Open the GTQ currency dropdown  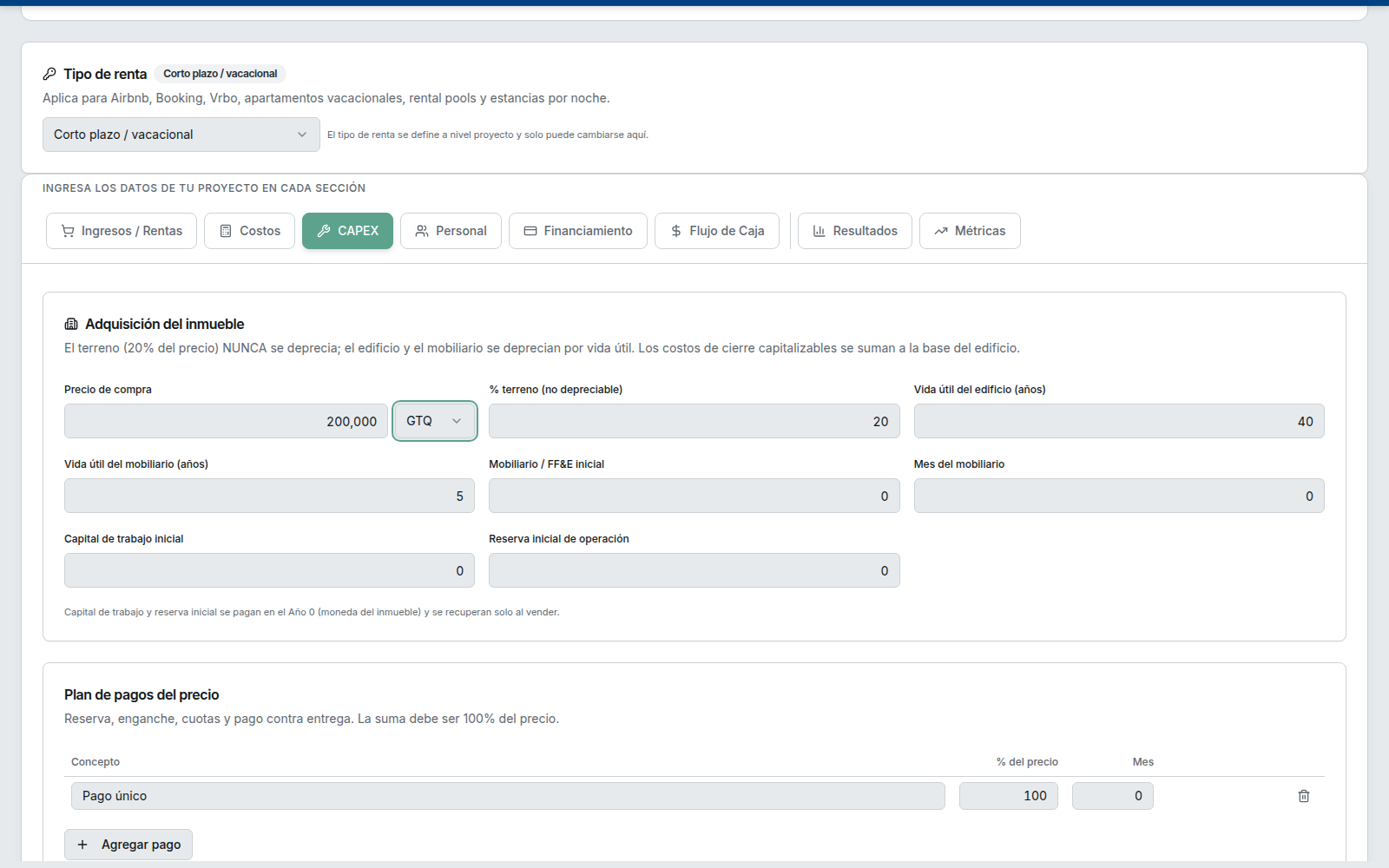click(435, 421)
